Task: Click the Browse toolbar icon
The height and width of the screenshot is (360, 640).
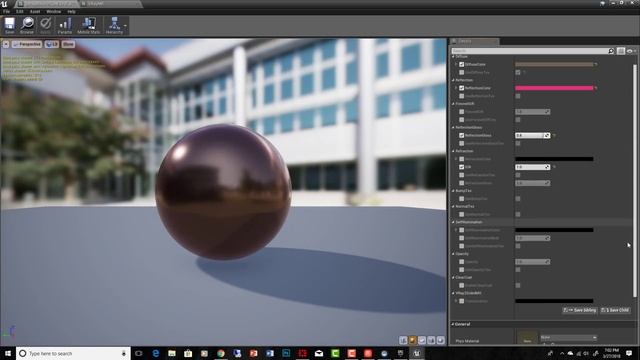Action: [x=27, y=25]
